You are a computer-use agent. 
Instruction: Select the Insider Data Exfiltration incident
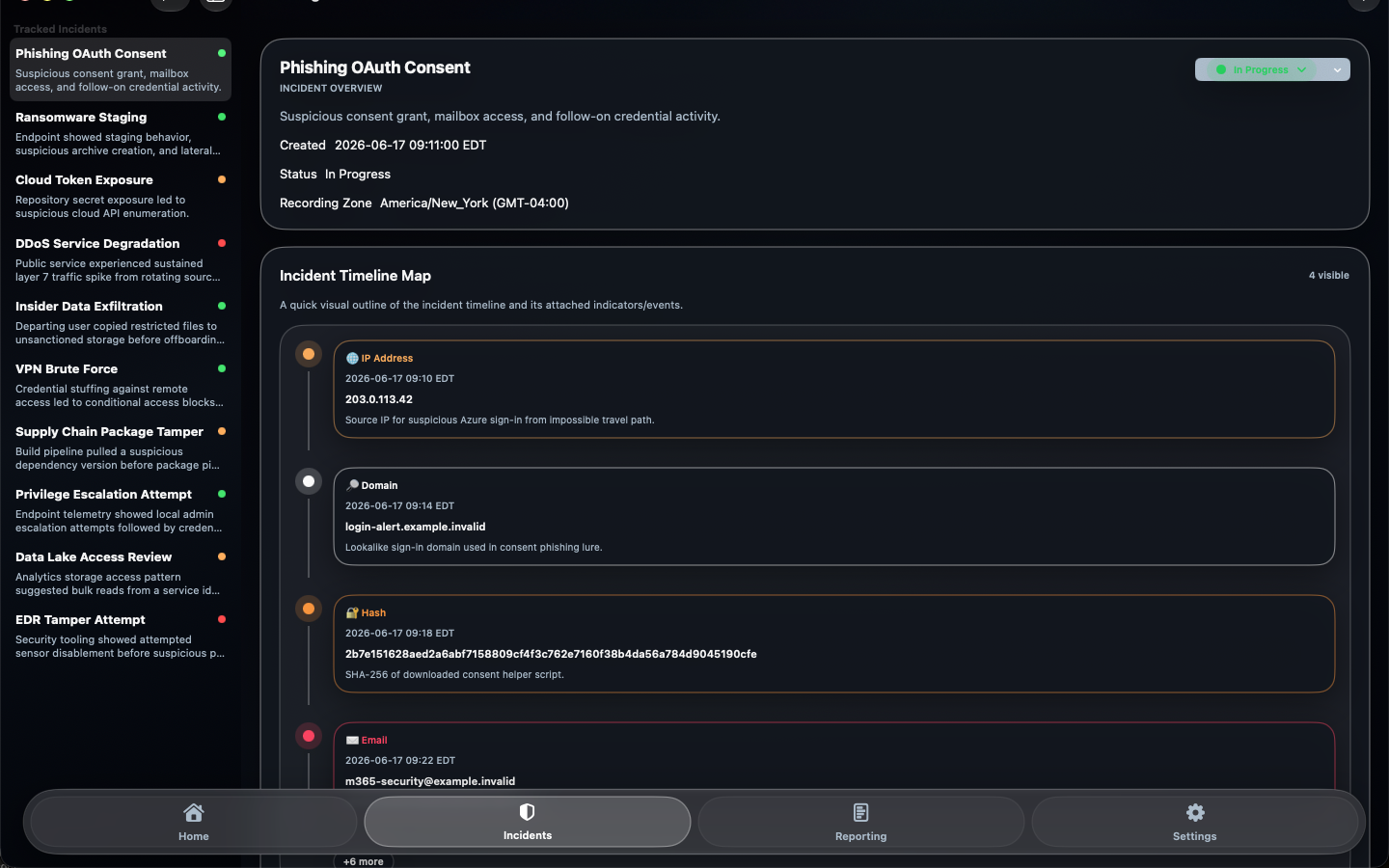coord(121,322)
